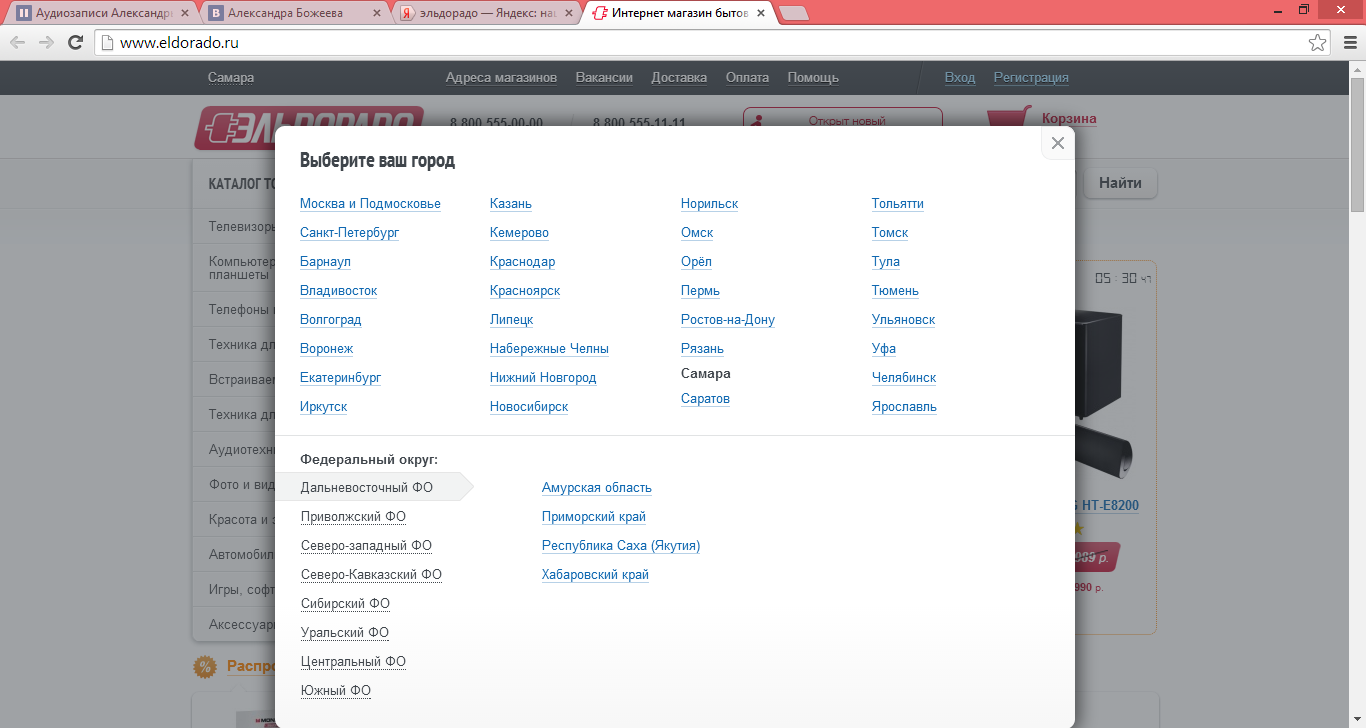The height and width of the screenshot is (728, 1366).
Task: Open the Вакансии link
Action: tap(604, 78)
